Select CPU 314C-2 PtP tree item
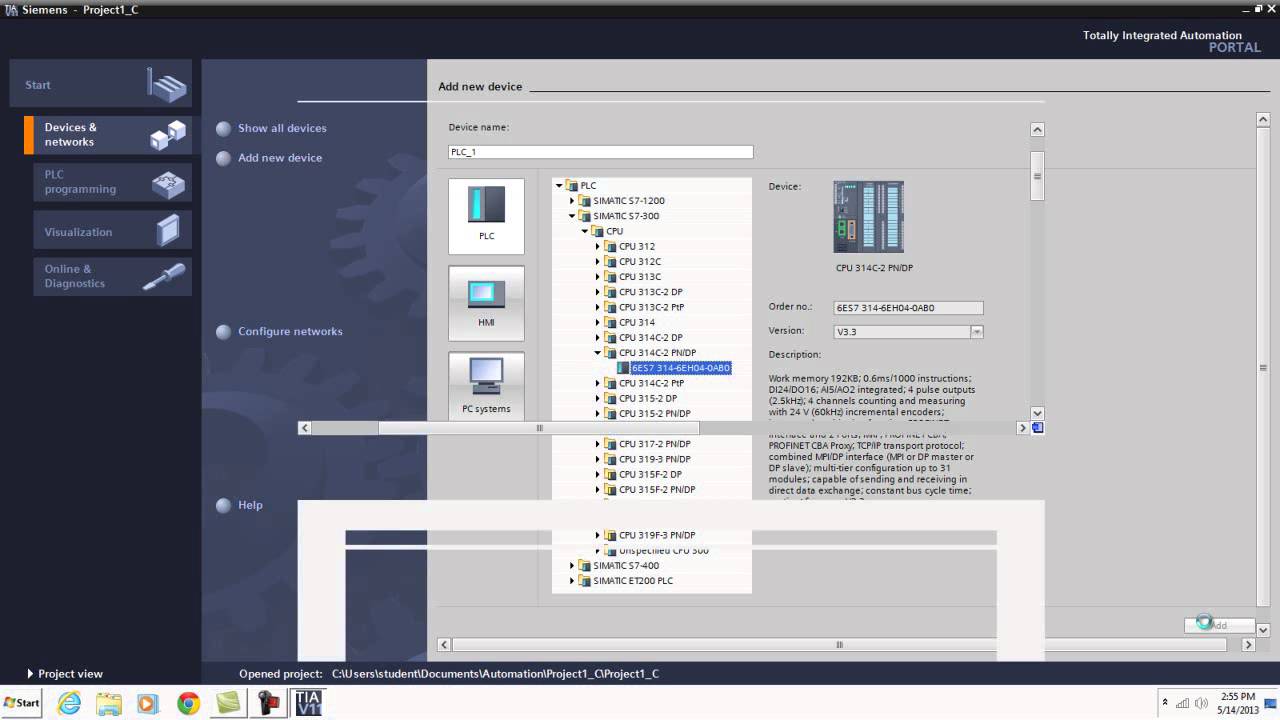Screen dimensions: 1280x720 pyautogui.click(x=652, y=383)
